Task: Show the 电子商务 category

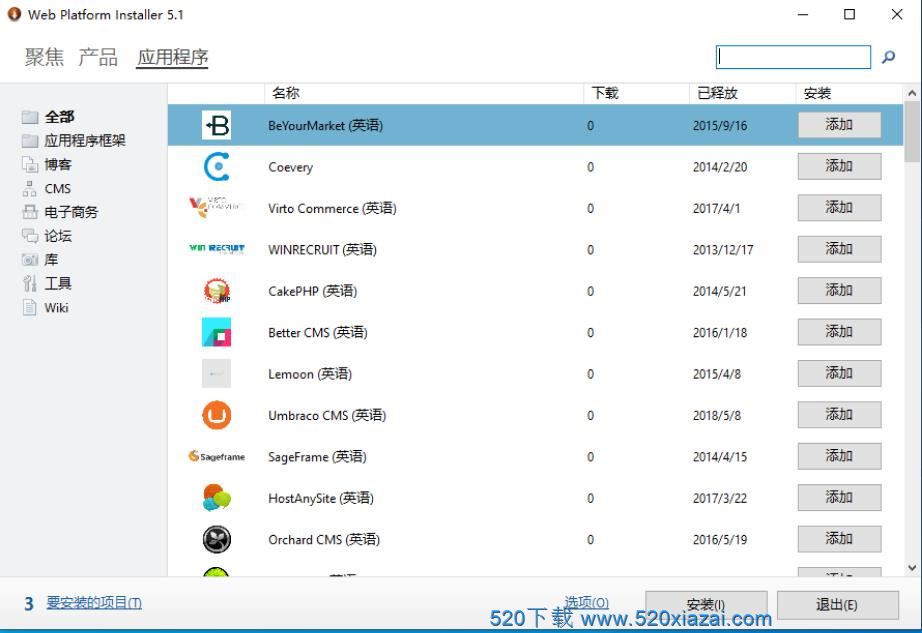Action: (71, 212)
